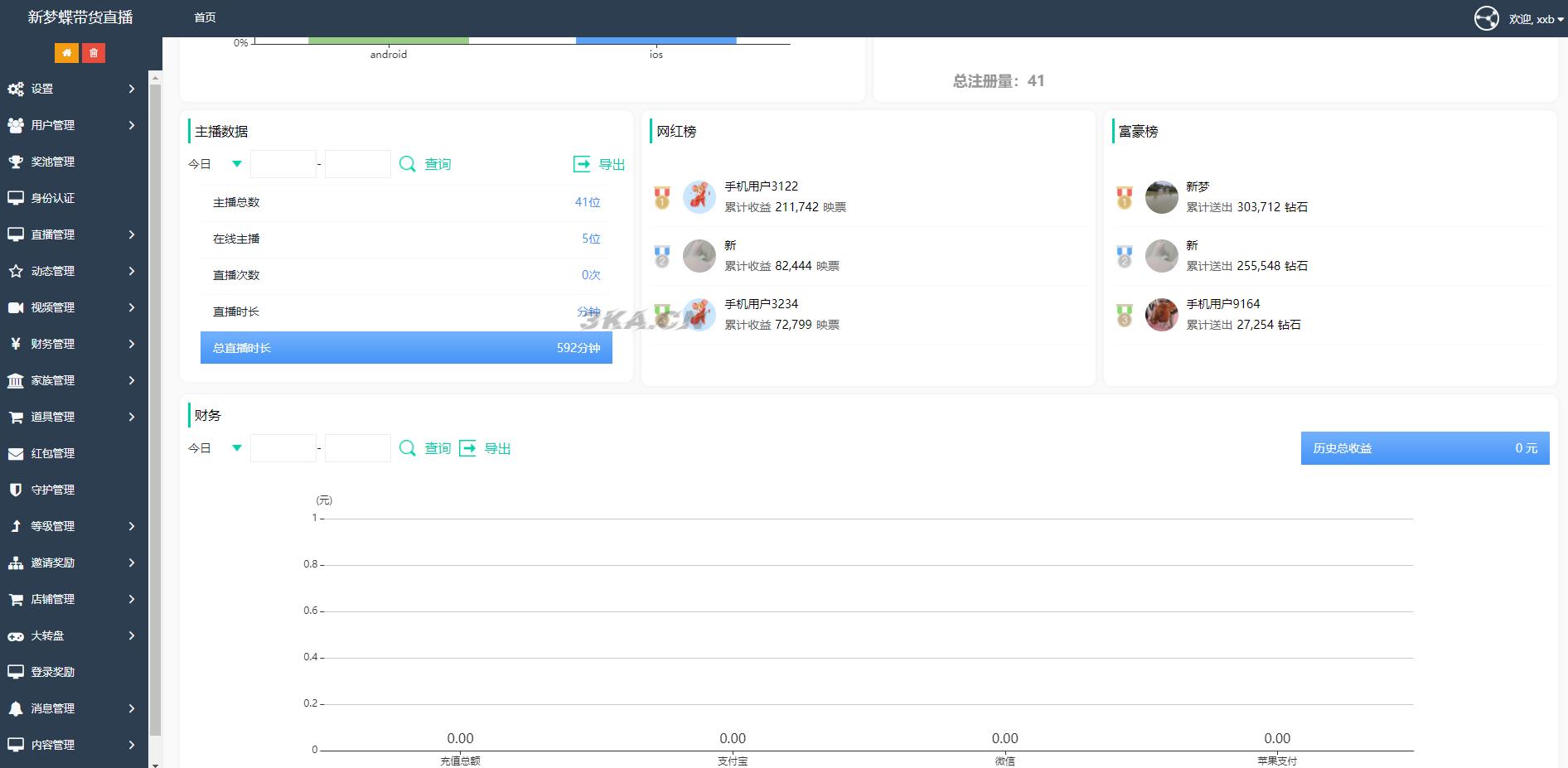Click the search magnifier in 财务 panel

pyautogui.click(x=407, y=448)
